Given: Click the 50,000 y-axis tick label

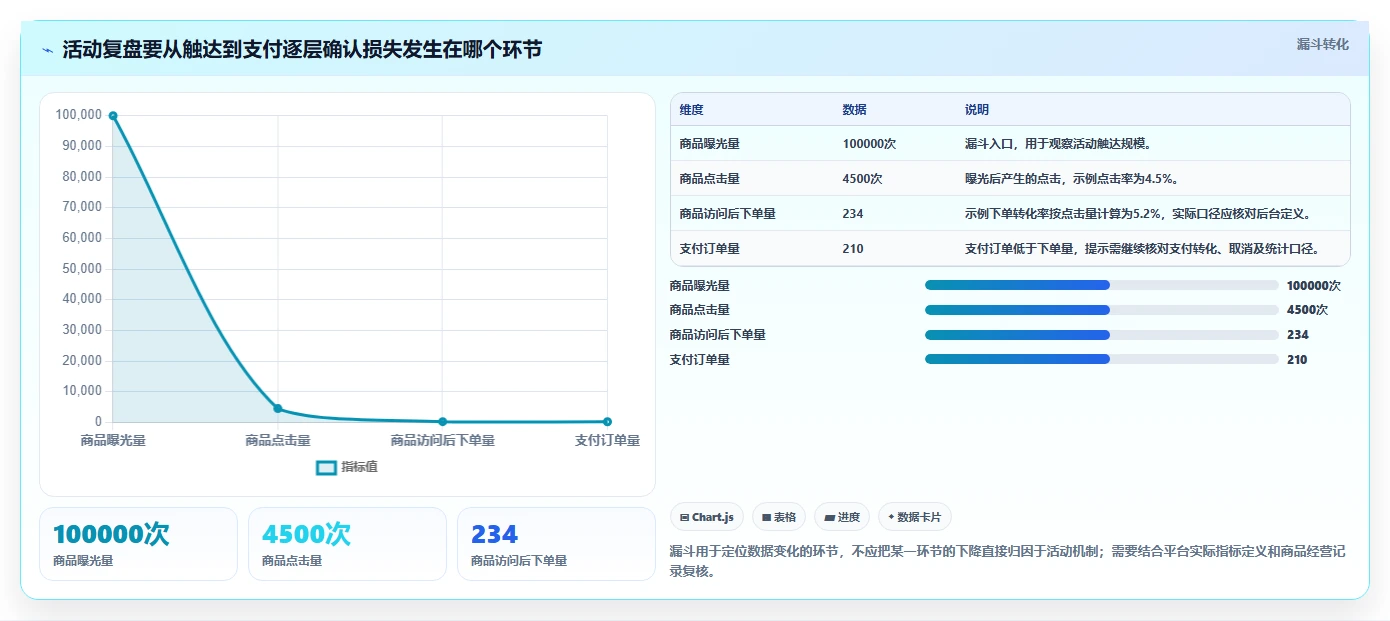Looking at the screenshot, I should tap(82, 268).
